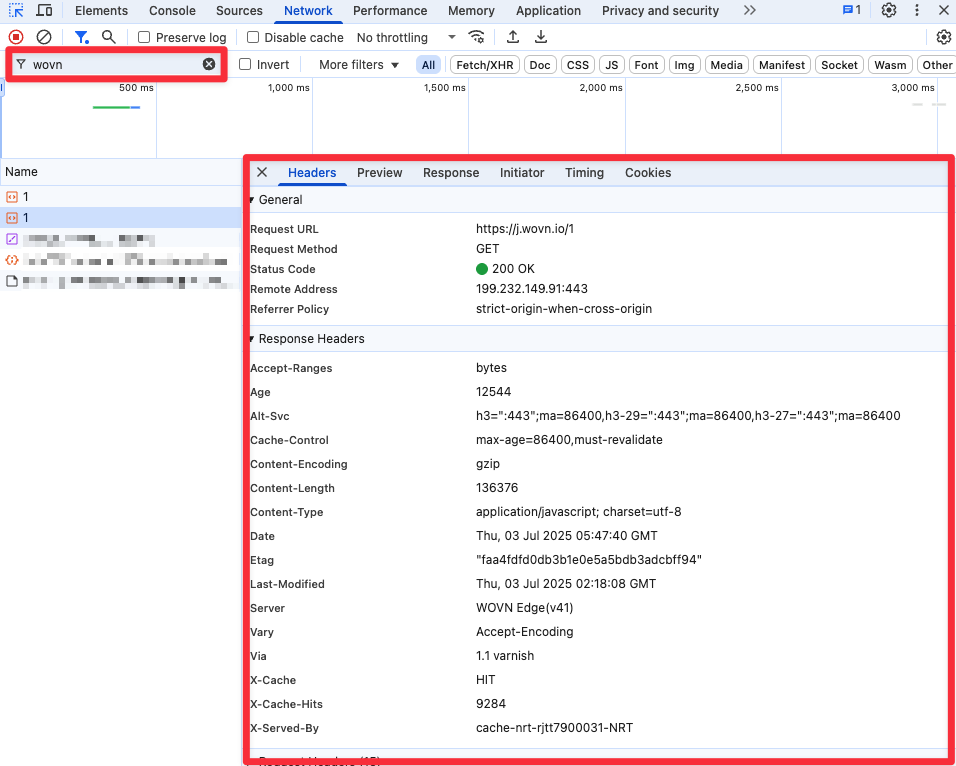Switch to the Timing tab
This screenshot has width=956, height=766.
(584, 173)
